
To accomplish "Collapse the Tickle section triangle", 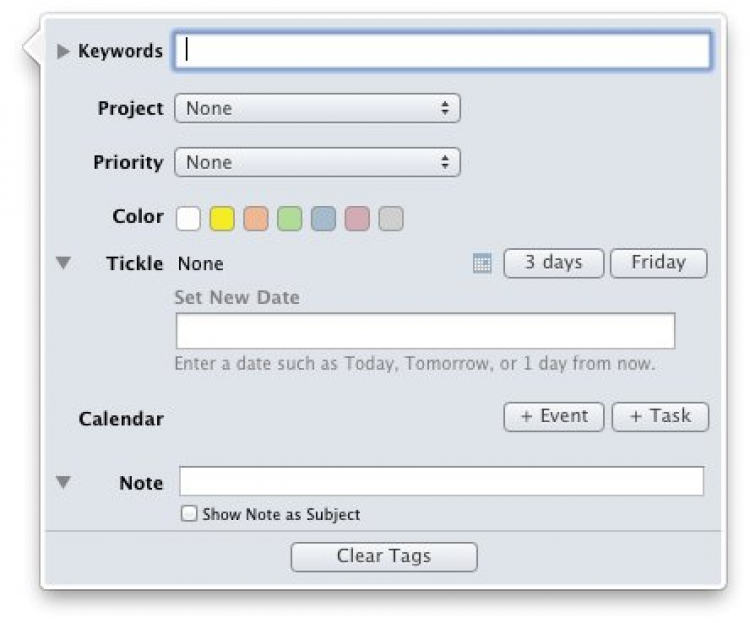I will pyautogui.click(x=64, y=264).
